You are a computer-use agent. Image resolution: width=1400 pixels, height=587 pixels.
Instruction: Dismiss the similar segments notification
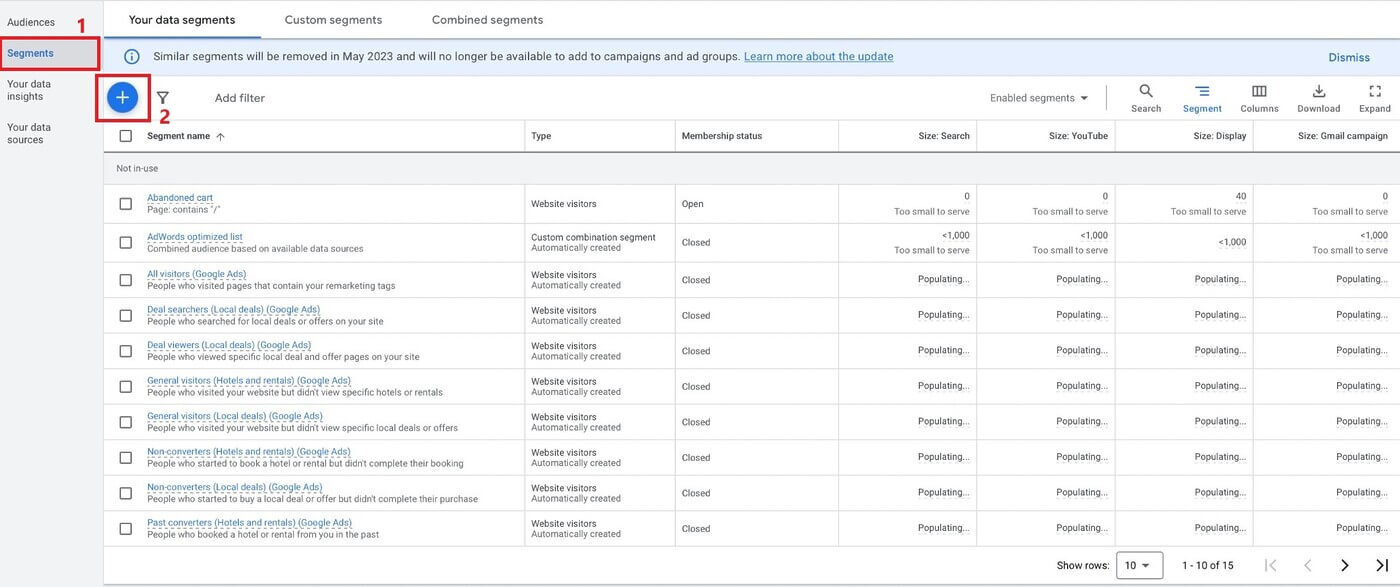(x=1348, y=57)
